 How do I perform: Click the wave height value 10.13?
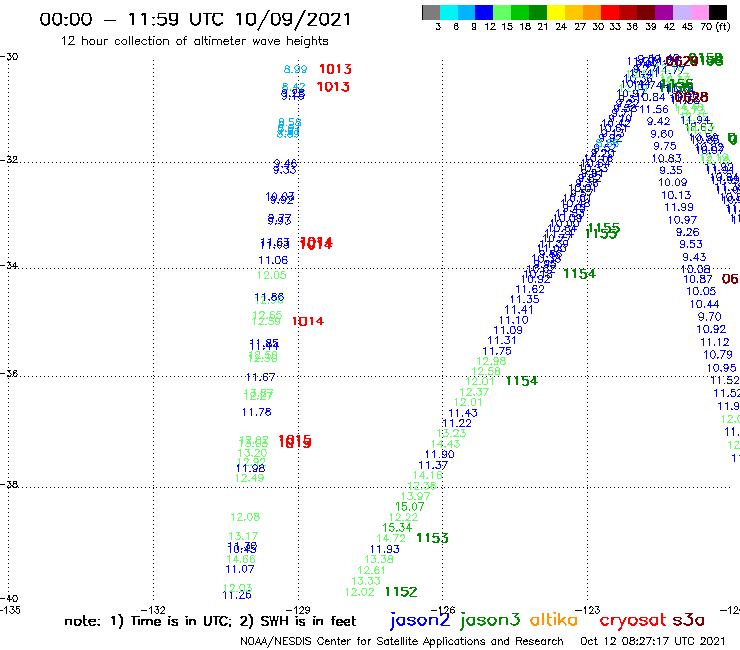point(676,195)
